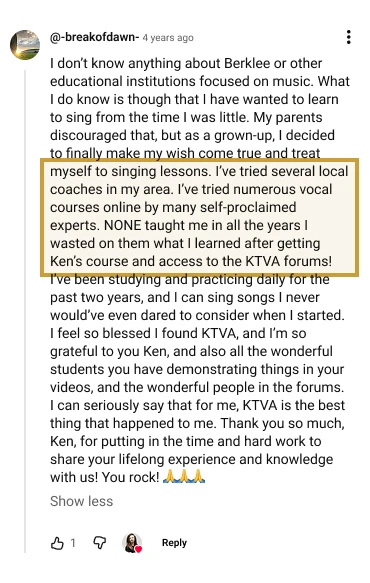Collapse the comment with Show less

click(81, 501)
